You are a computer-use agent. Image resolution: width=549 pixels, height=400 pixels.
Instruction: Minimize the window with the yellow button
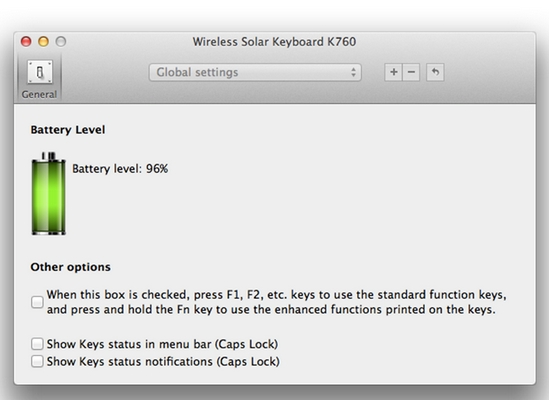tap(43, 42)
